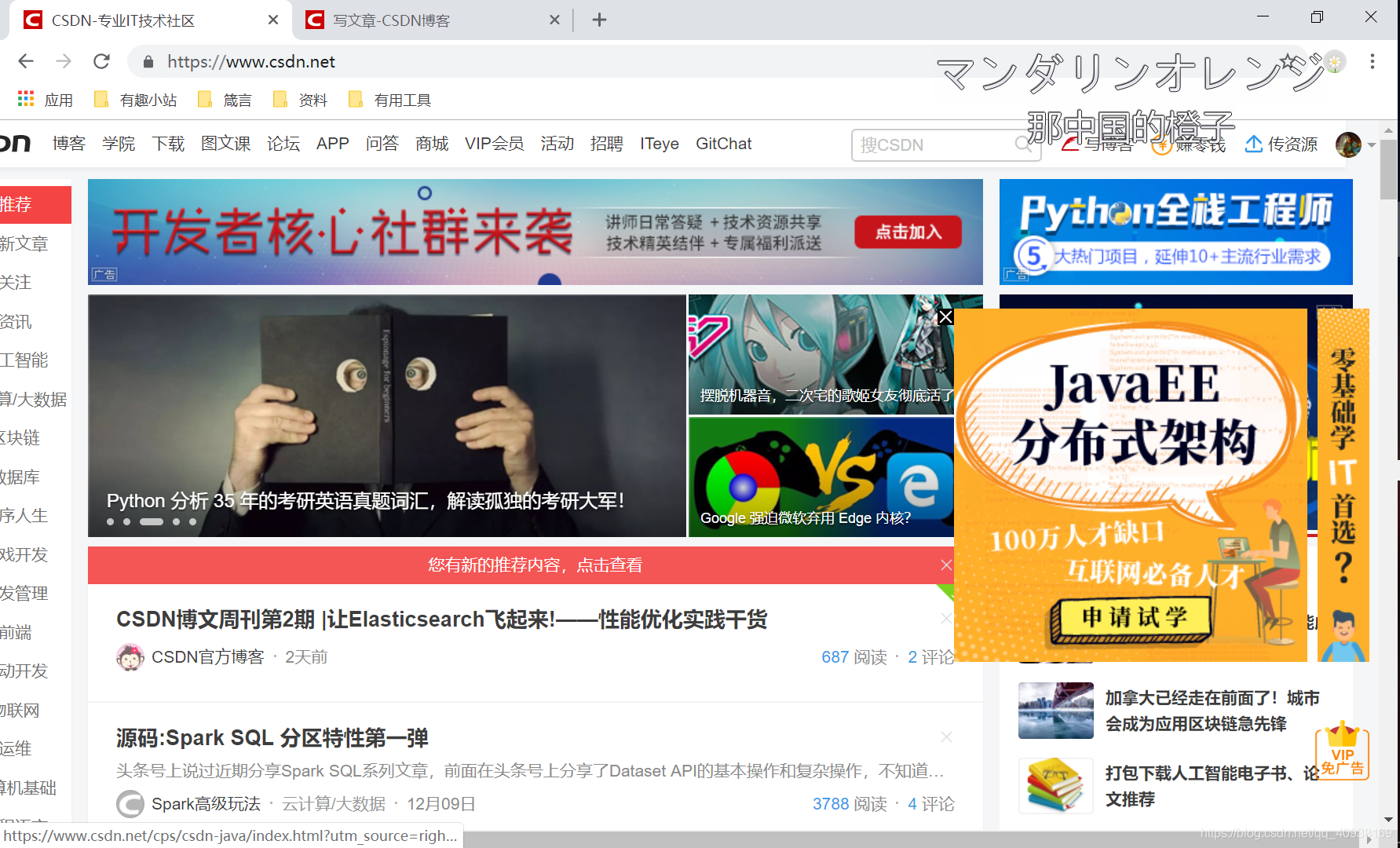Open 博客 in the top navigation

69,144
